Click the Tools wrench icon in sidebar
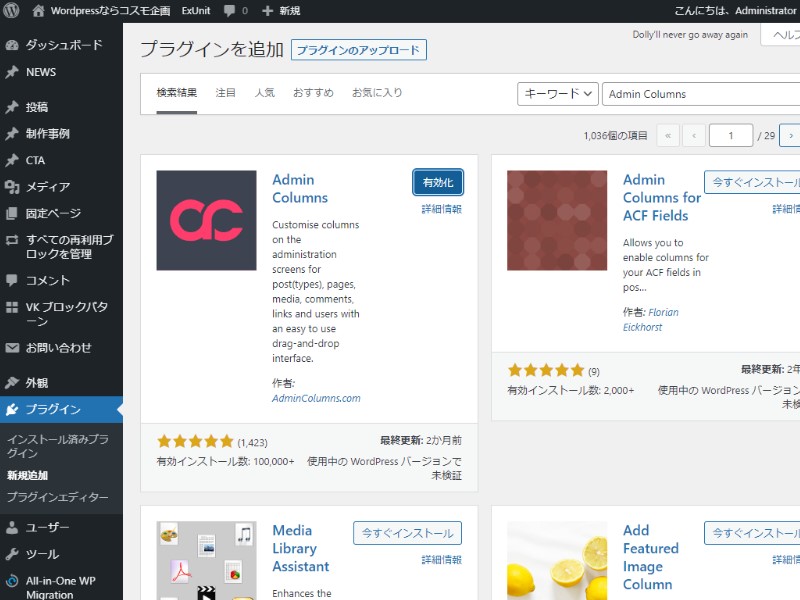This screenshot has width=800, height=600. pos(12,554)
